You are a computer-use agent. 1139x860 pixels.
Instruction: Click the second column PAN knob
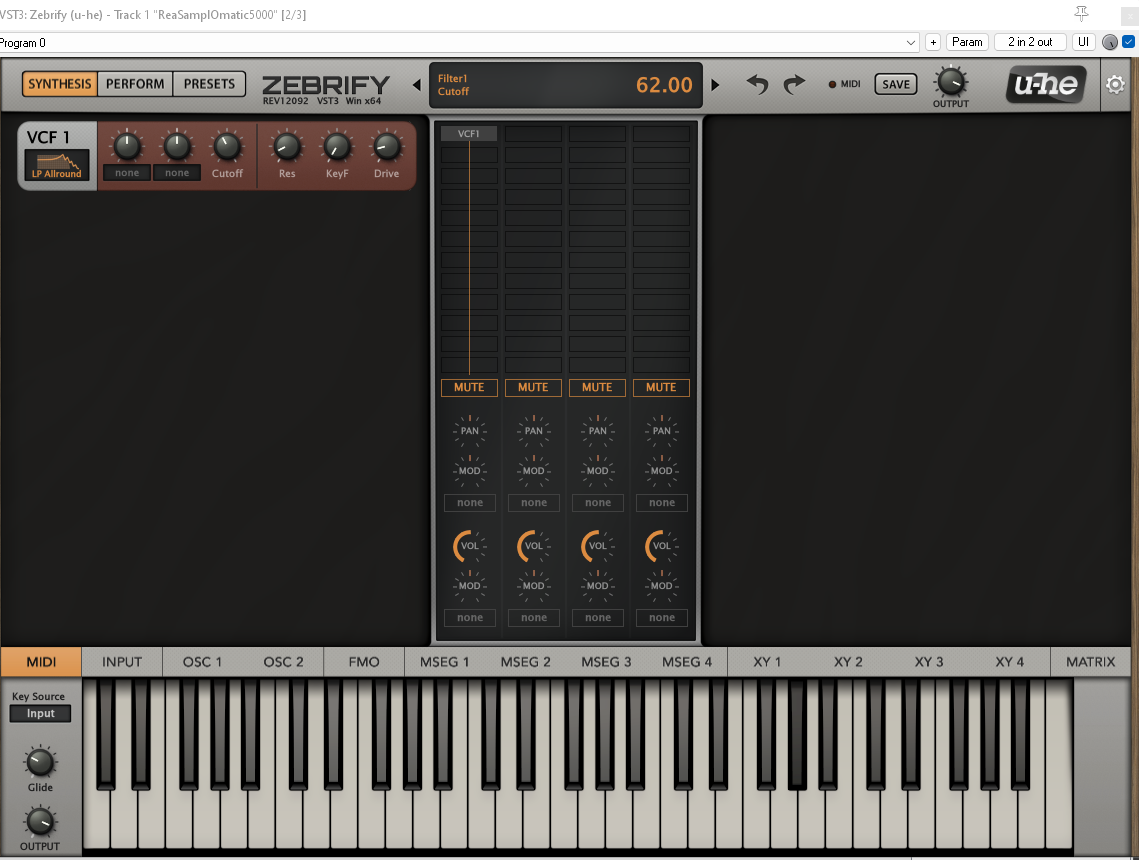tap(534, 431)
